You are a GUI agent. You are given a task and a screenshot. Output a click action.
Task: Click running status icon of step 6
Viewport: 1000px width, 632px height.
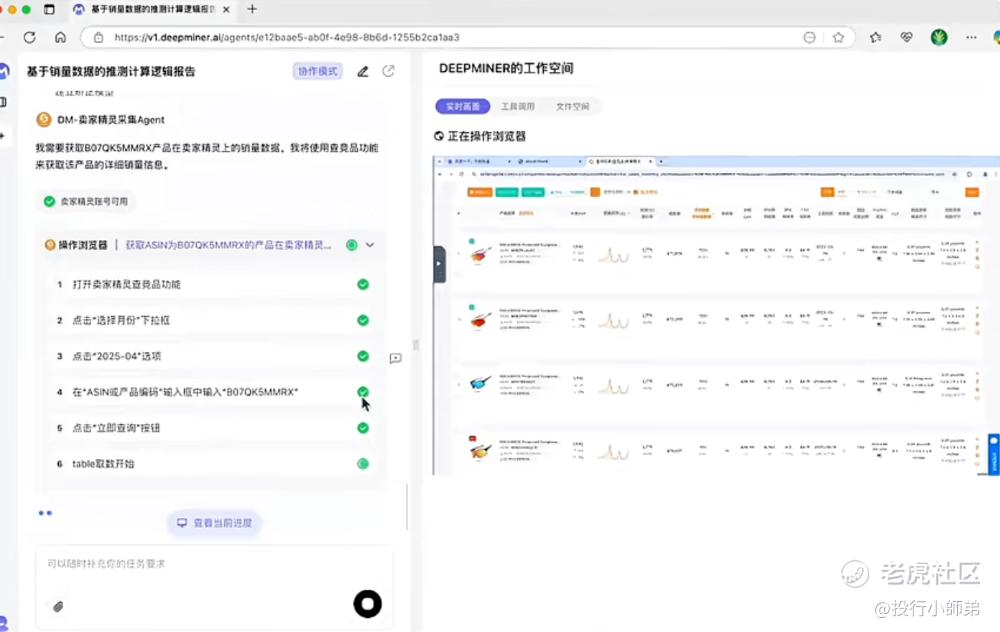[x=363, y=464]
